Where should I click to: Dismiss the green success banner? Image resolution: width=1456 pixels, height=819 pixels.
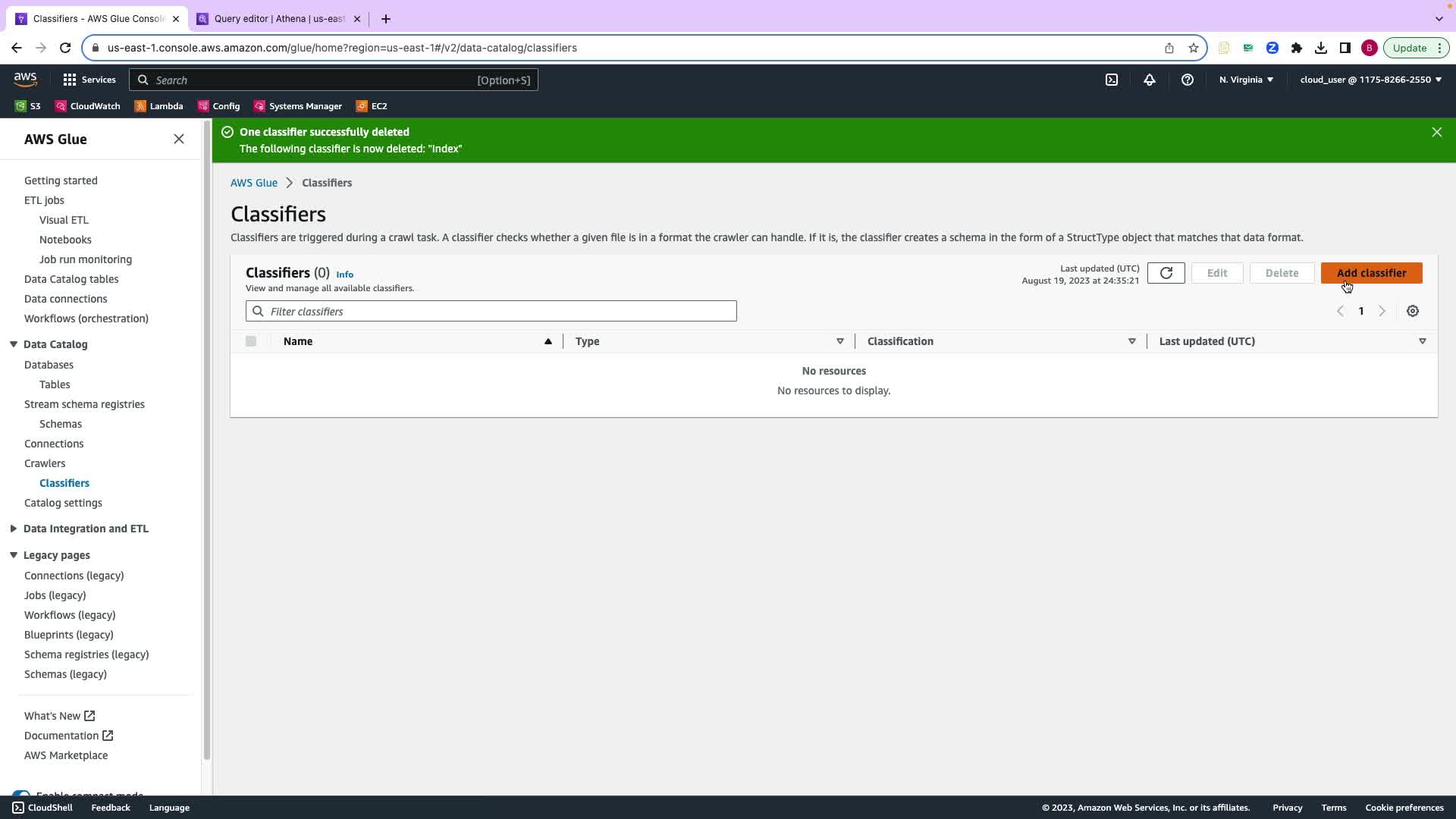pyautogui.click(x=1436, y=132)
